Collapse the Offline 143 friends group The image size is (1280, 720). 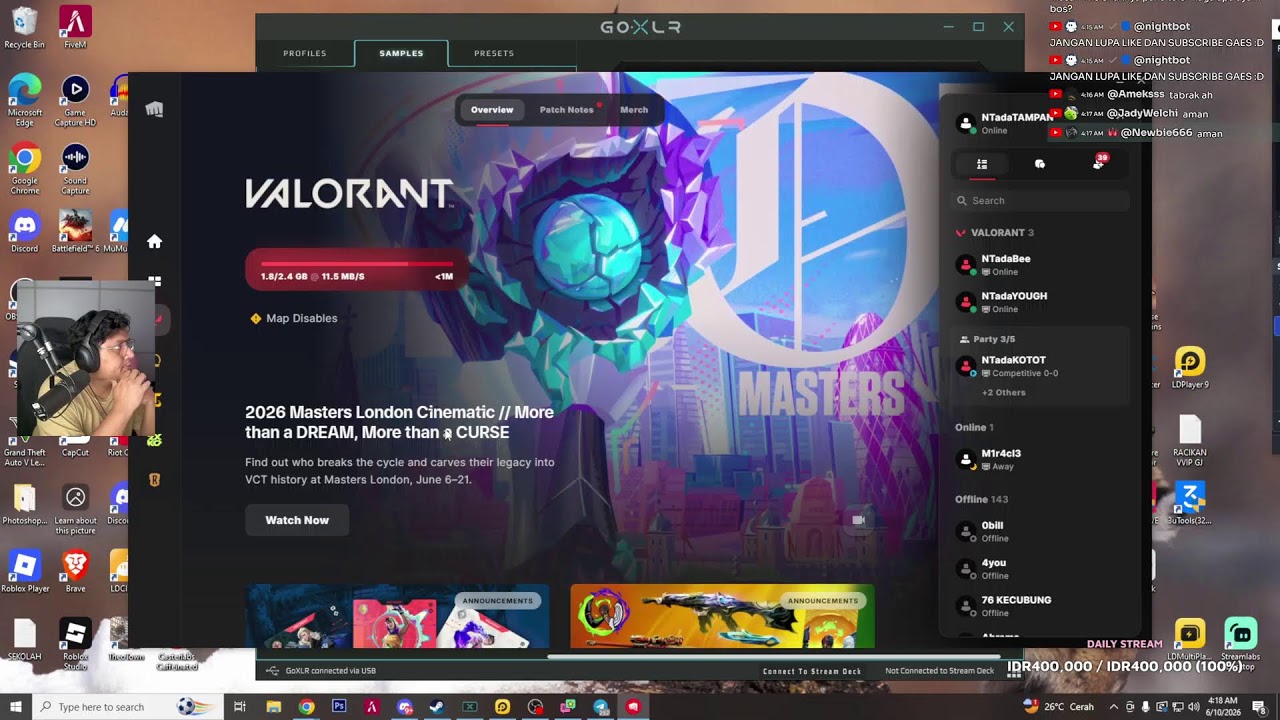tap(981, 499)
